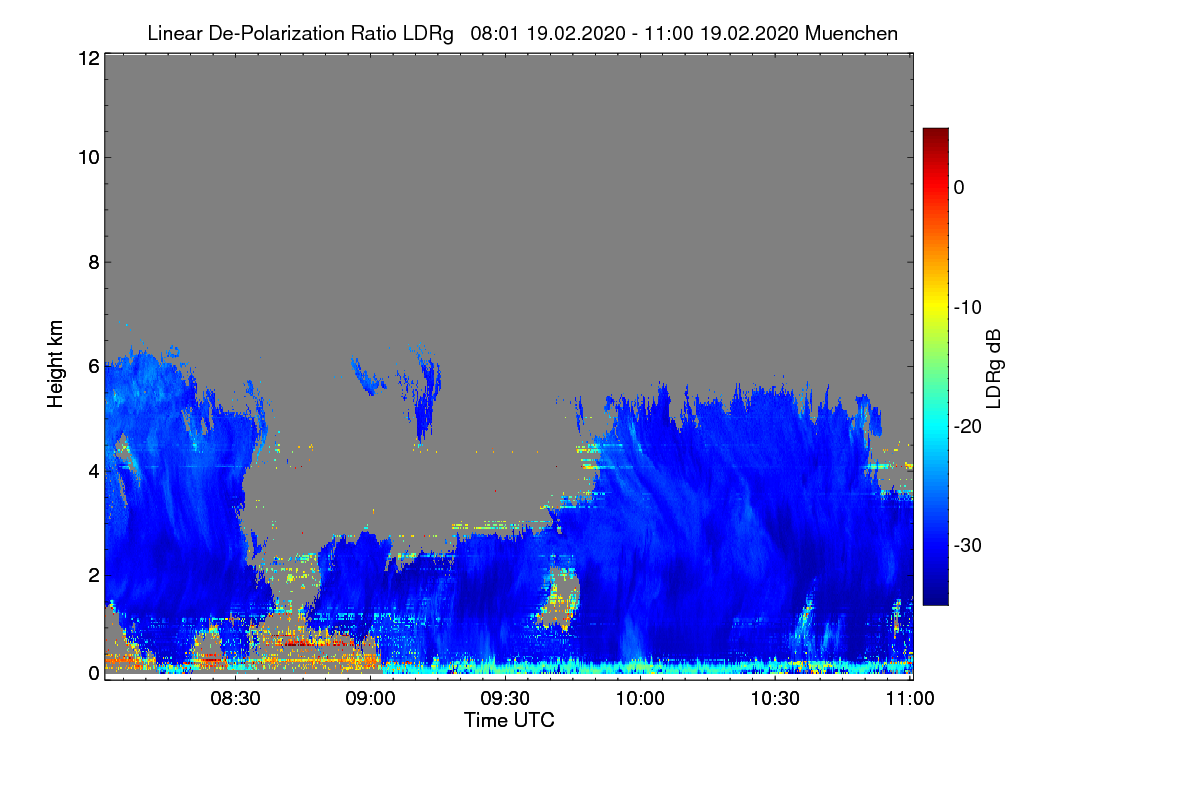Click the colorbar value 0 label

pyautogui.click(x=959, y=187)
